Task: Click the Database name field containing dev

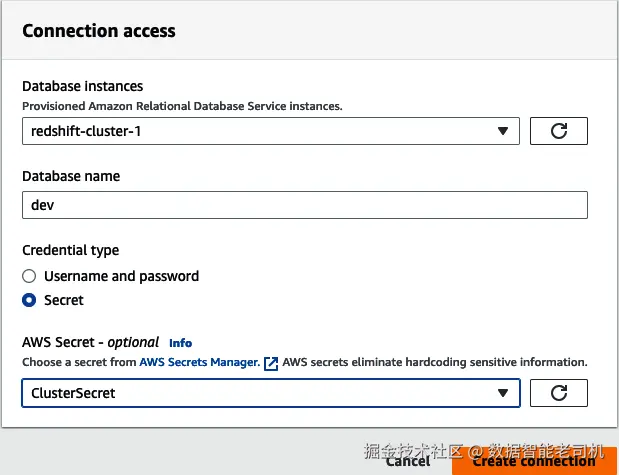Action: pyautogui.click(x=304, y=205)
